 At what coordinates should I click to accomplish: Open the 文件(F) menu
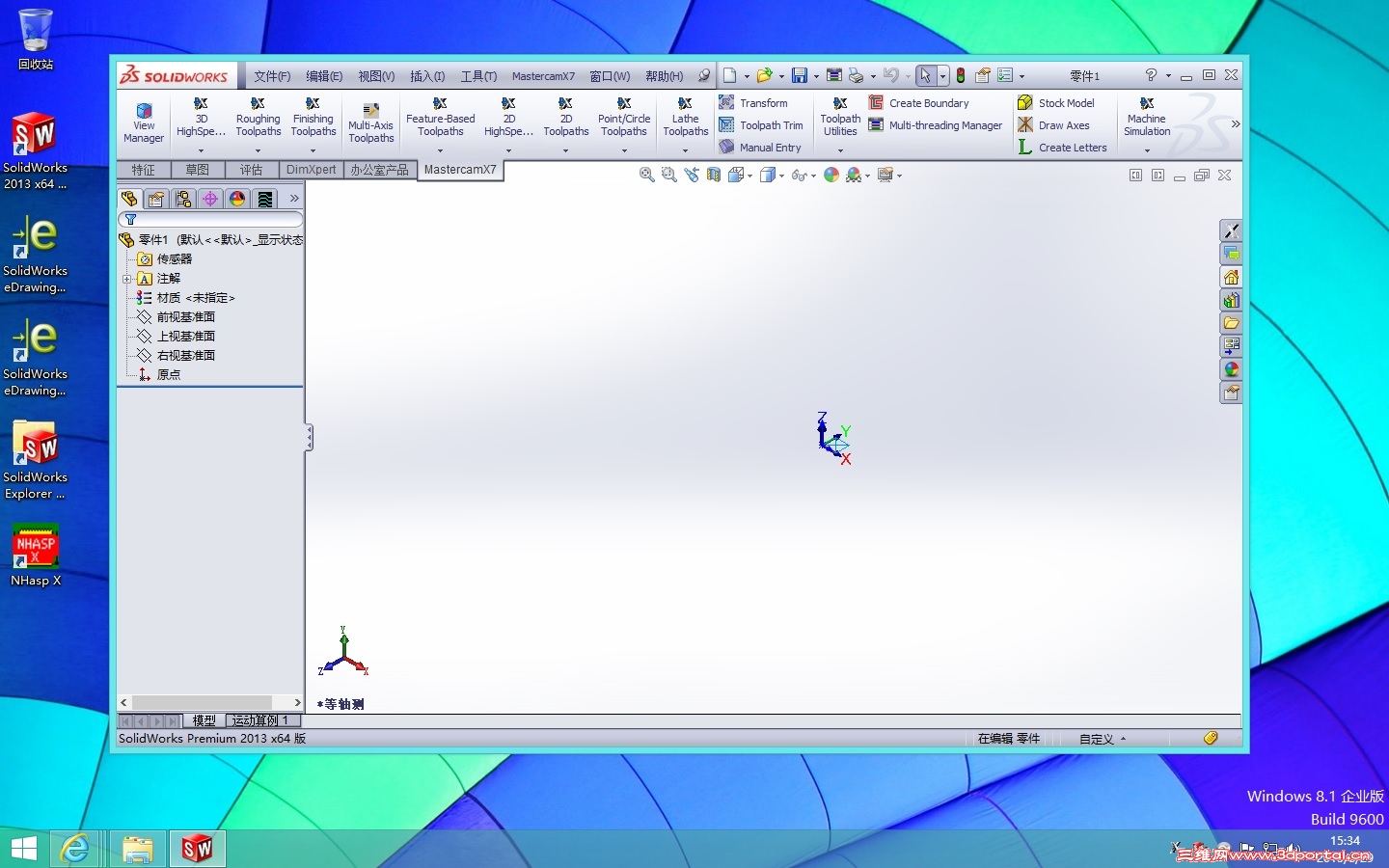pos(272,76)
